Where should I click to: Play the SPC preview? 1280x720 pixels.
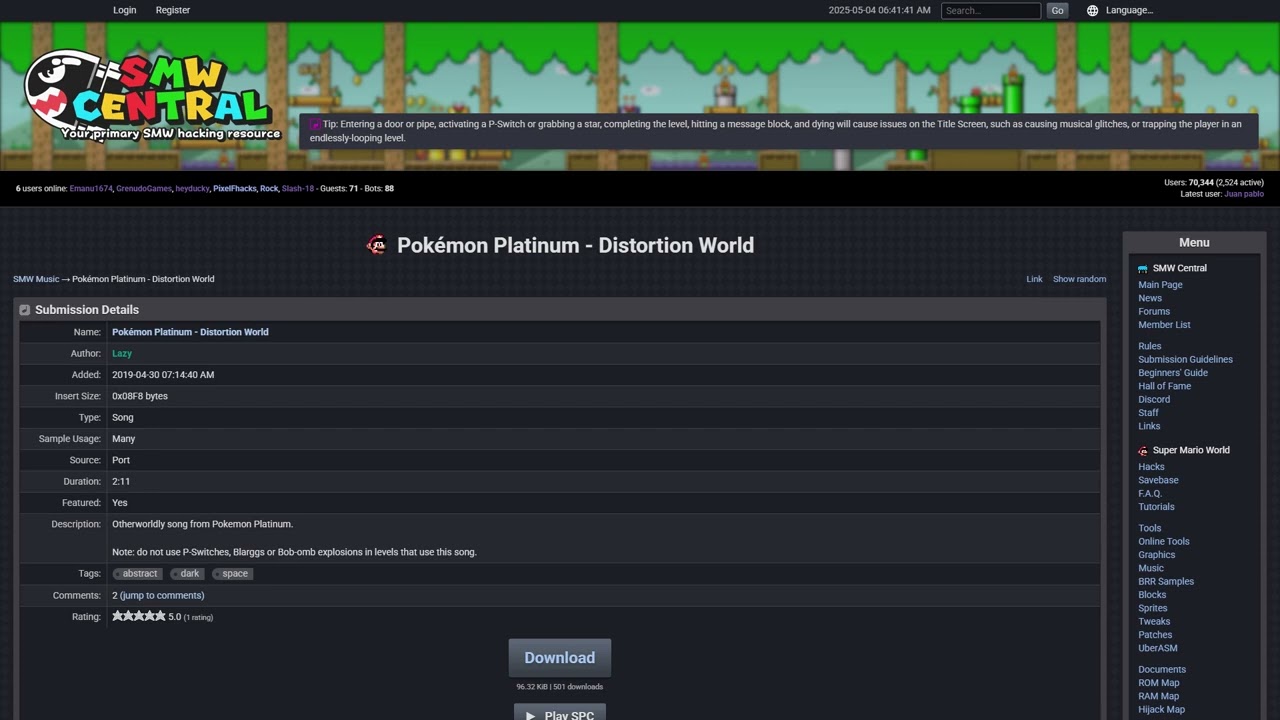560,712
